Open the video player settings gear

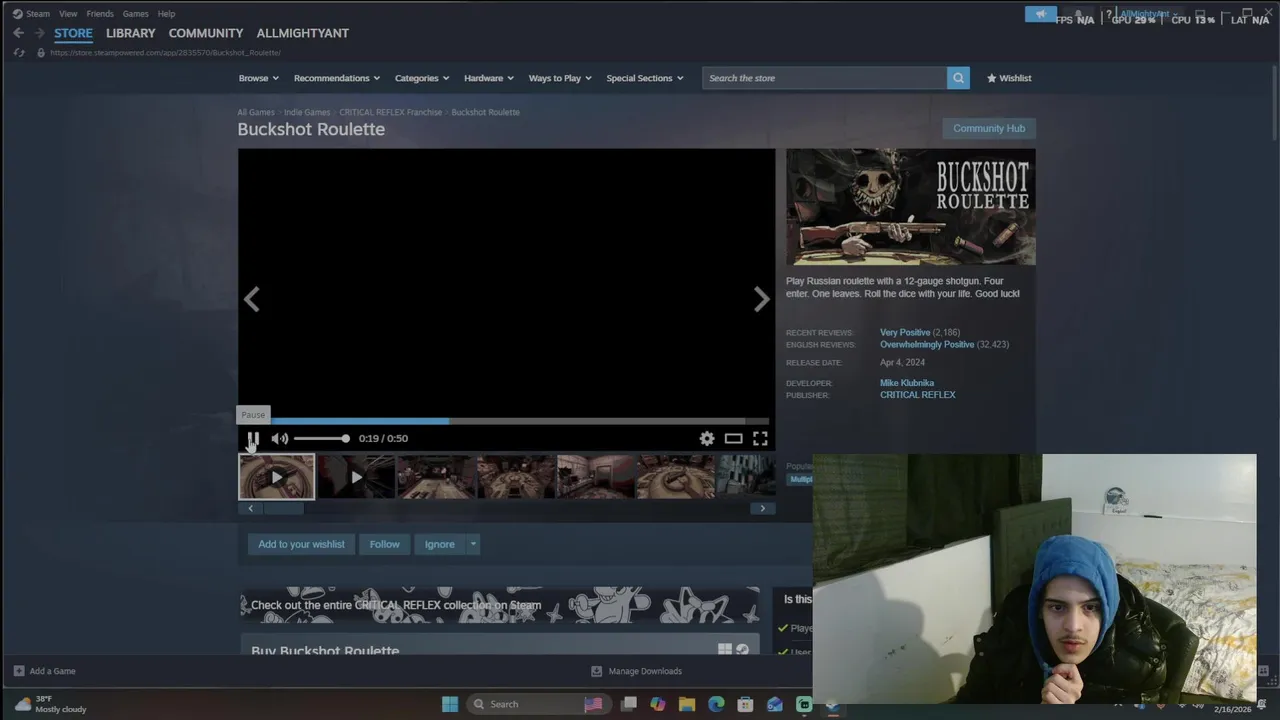[707, 438]
